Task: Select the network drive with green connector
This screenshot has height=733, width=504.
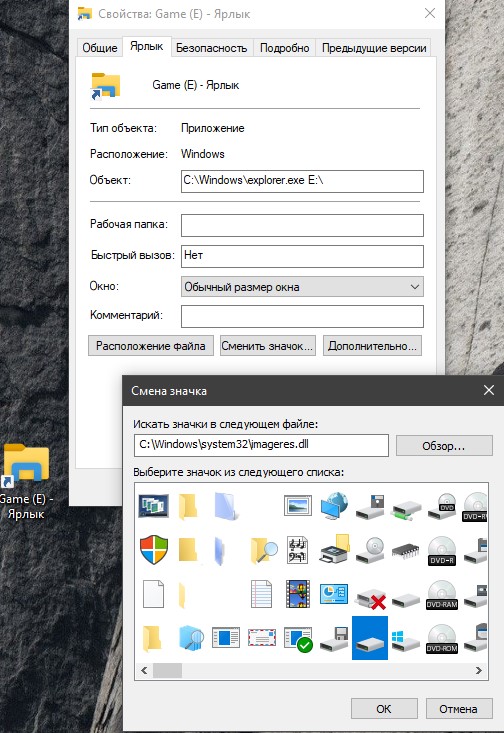Action: click(x=406, y=510)
